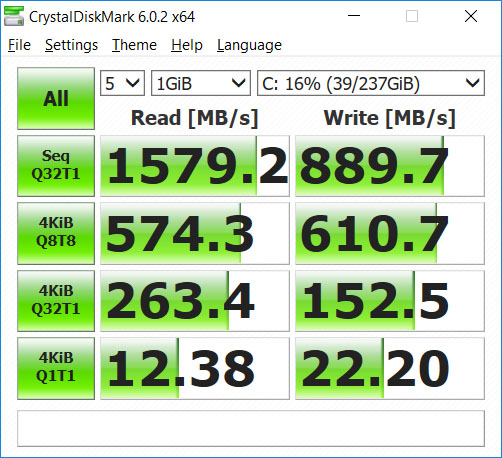Select the 4KiB Q1T1 read value 12.38
This screenshot has width=502, height=458.
(x=195, y=368)
